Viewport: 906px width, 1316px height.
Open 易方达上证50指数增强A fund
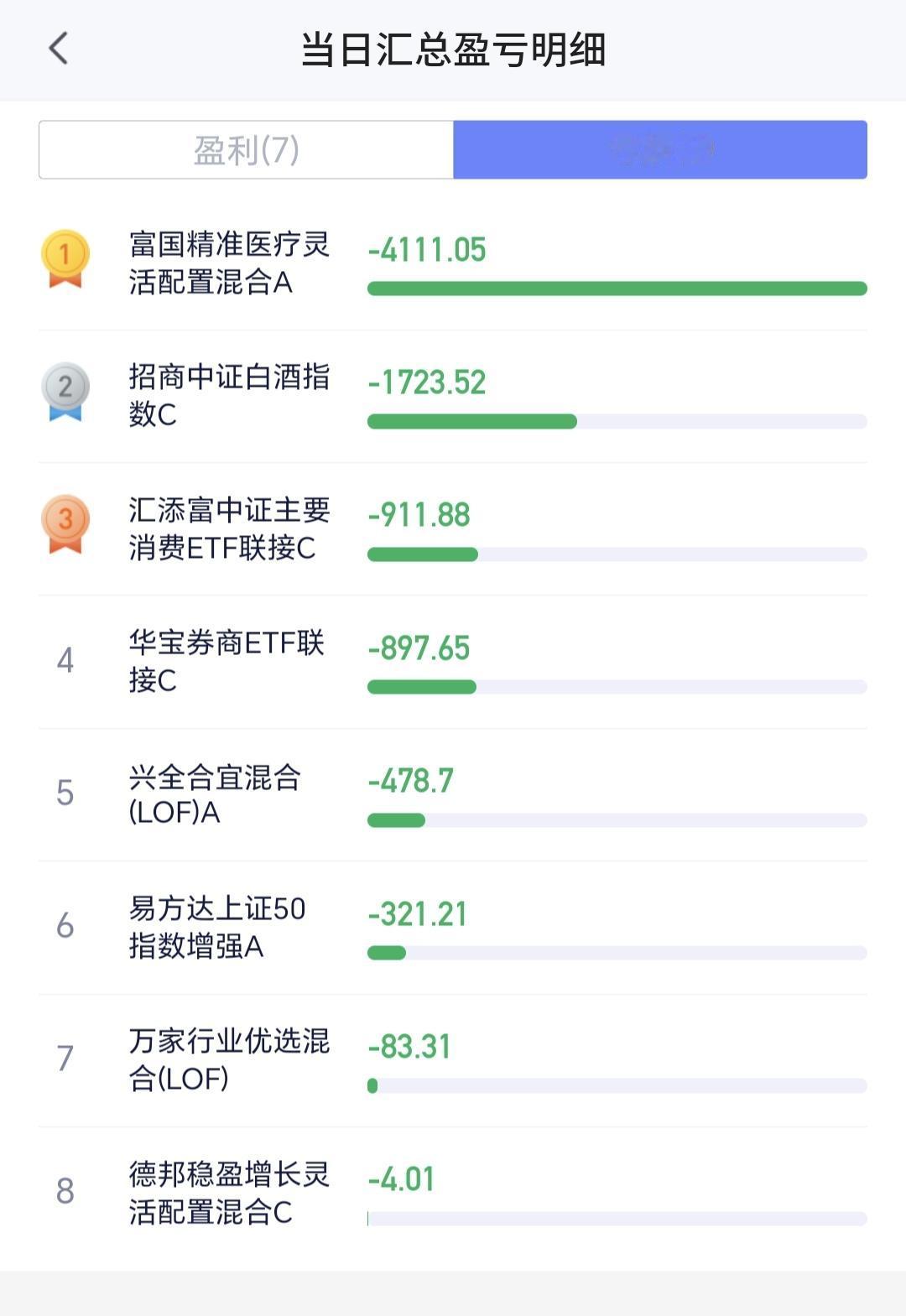(453, 928)
